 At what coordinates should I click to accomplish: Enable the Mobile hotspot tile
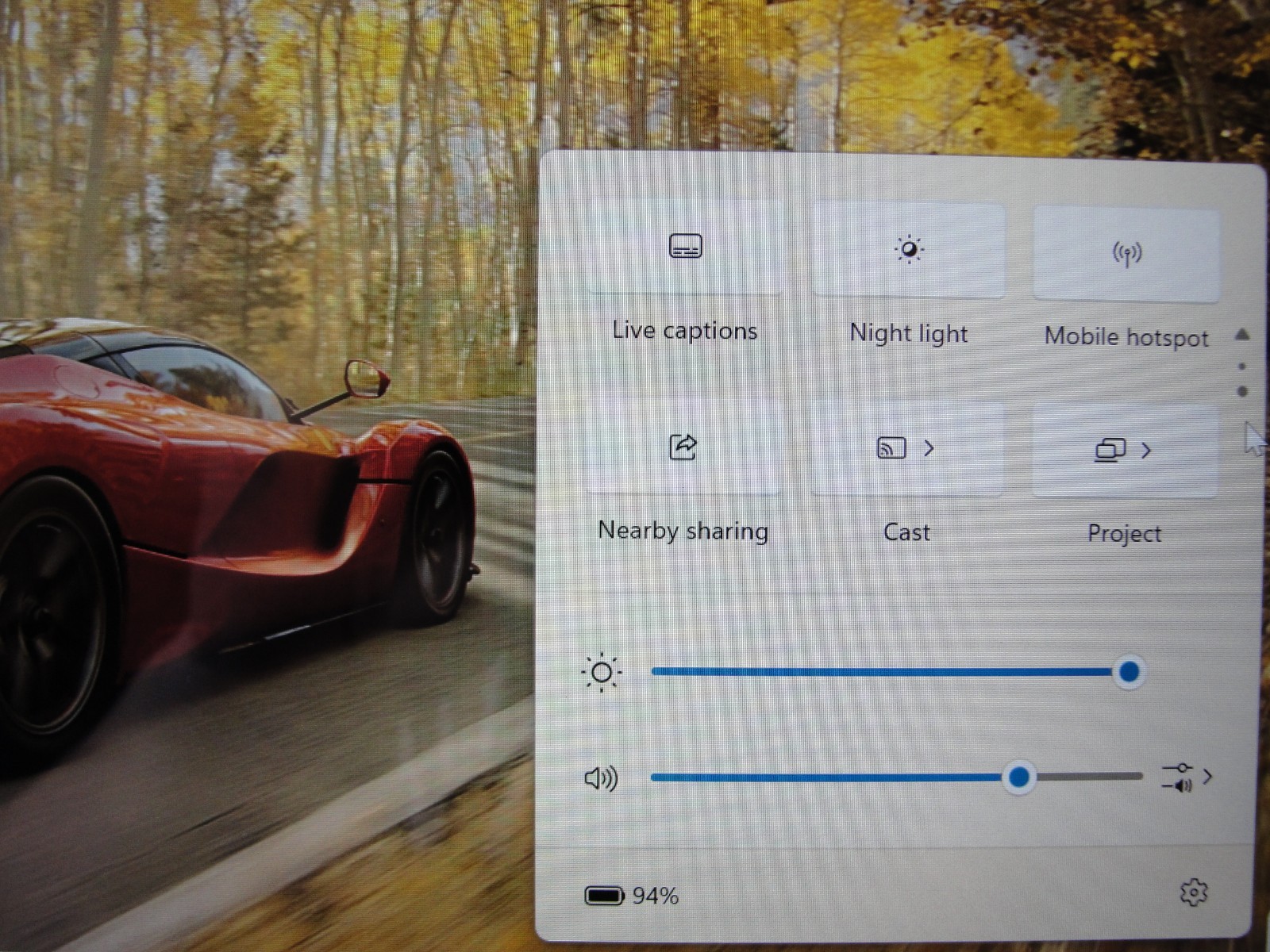click(x=1126, y=254)
